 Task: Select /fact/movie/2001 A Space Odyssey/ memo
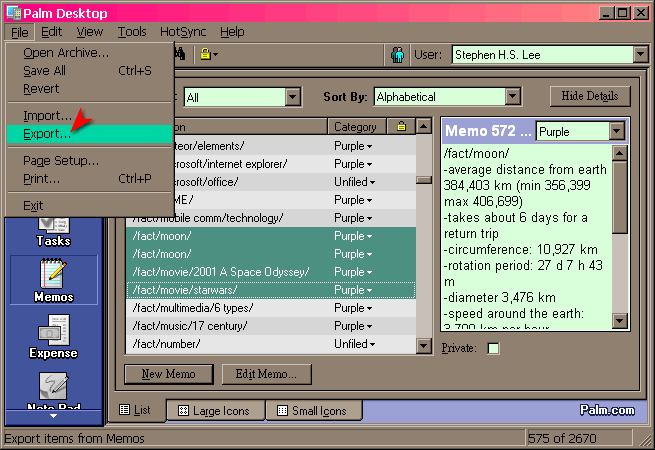(x=271, y=272)
